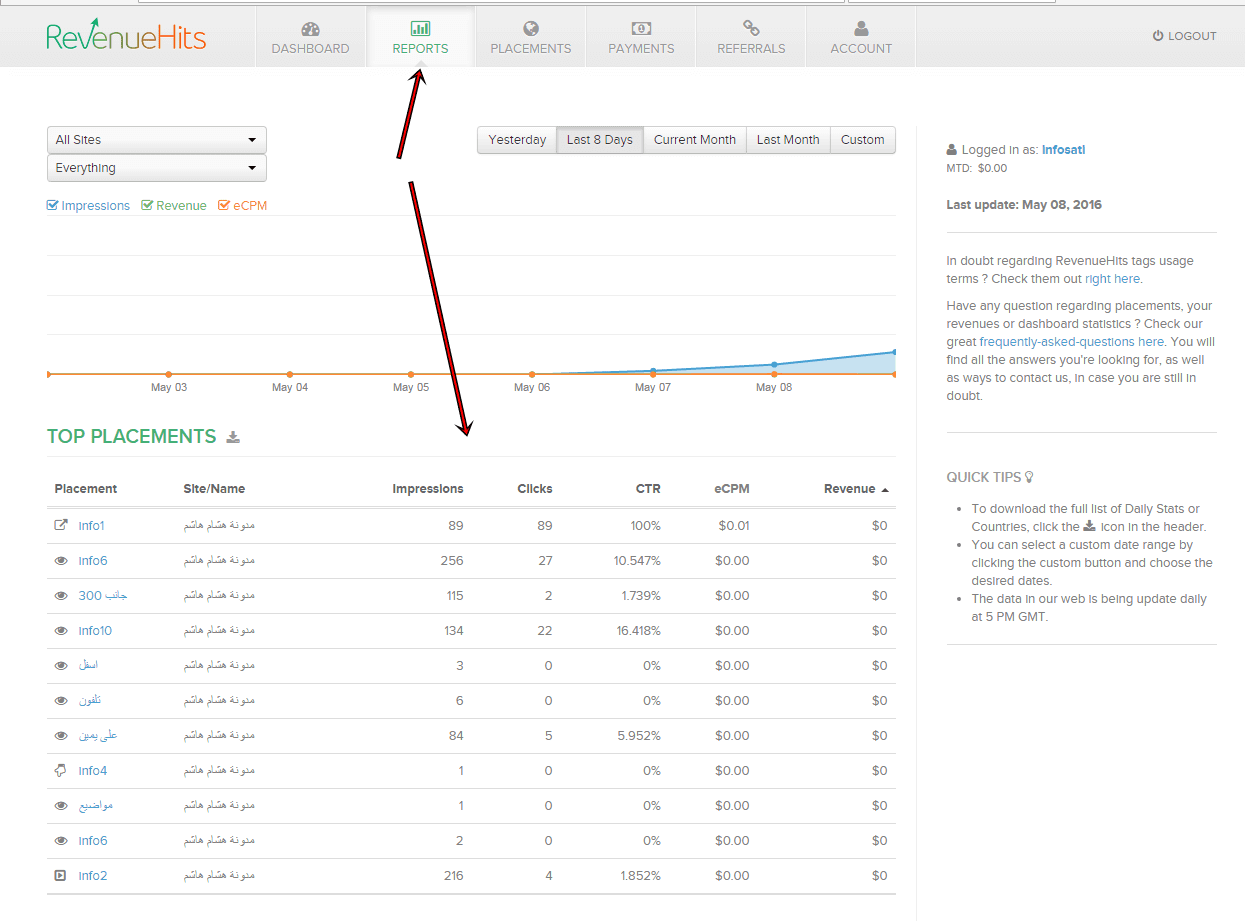Log out using the Logout button
Viewport: 1245px width, 921px height.
click(x=1184, y=36)
